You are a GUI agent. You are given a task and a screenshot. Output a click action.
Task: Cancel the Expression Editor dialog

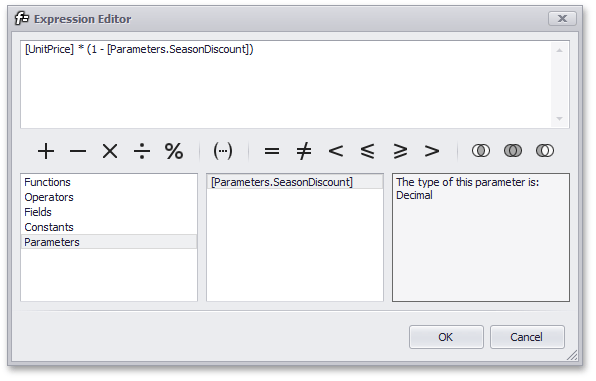[x=527, y=337]
